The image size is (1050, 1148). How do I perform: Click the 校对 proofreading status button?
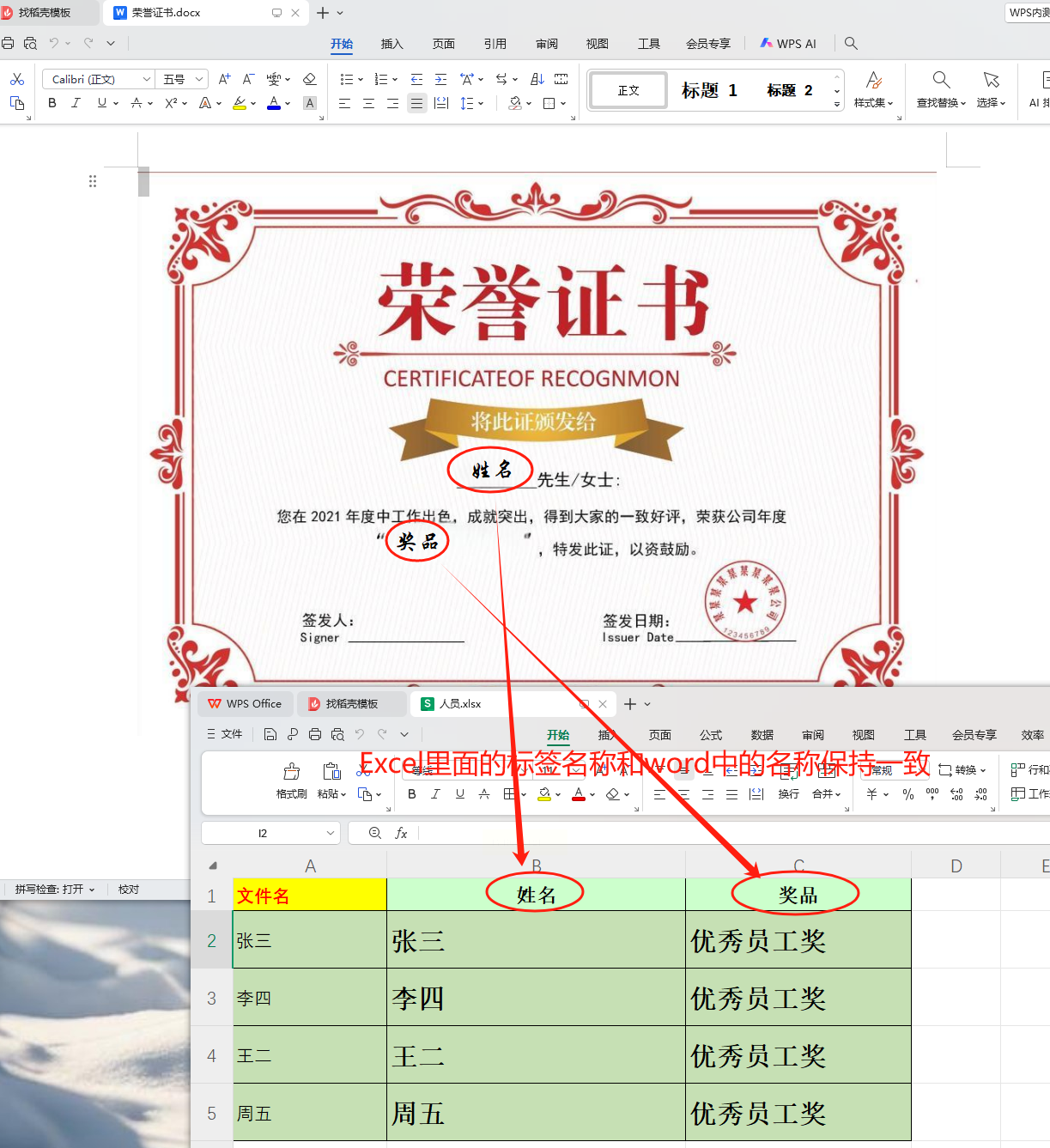pos(129,890)
